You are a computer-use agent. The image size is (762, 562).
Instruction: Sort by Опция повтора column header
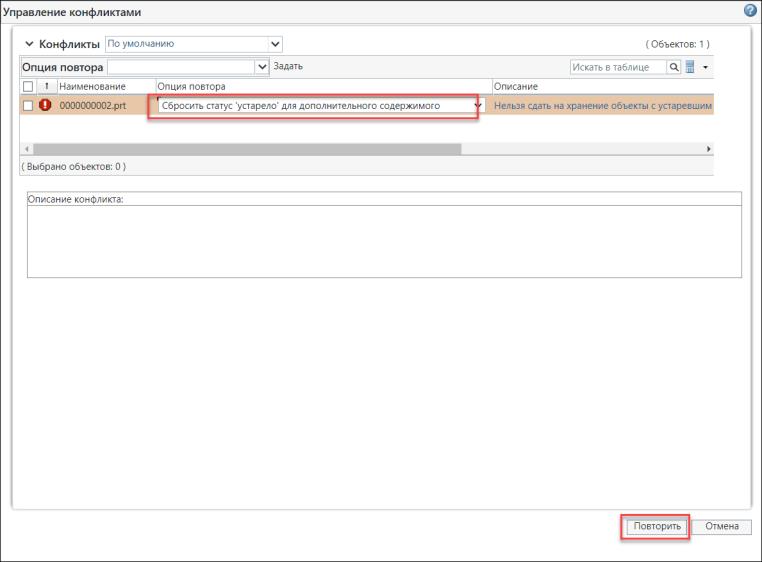pos(191,87)
